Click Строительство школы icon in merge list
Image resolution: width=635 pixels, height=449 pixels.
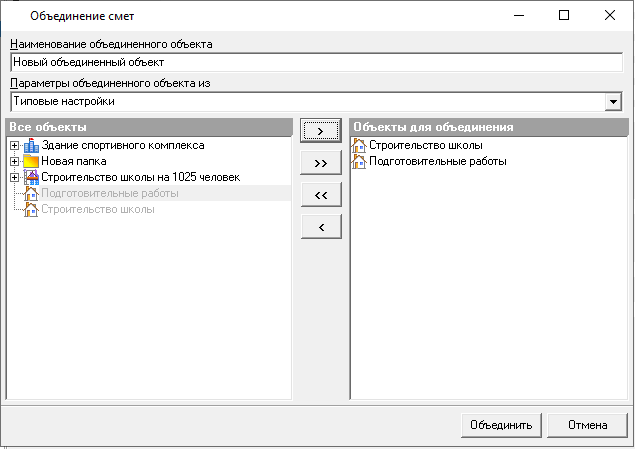(x=359, y=146)
